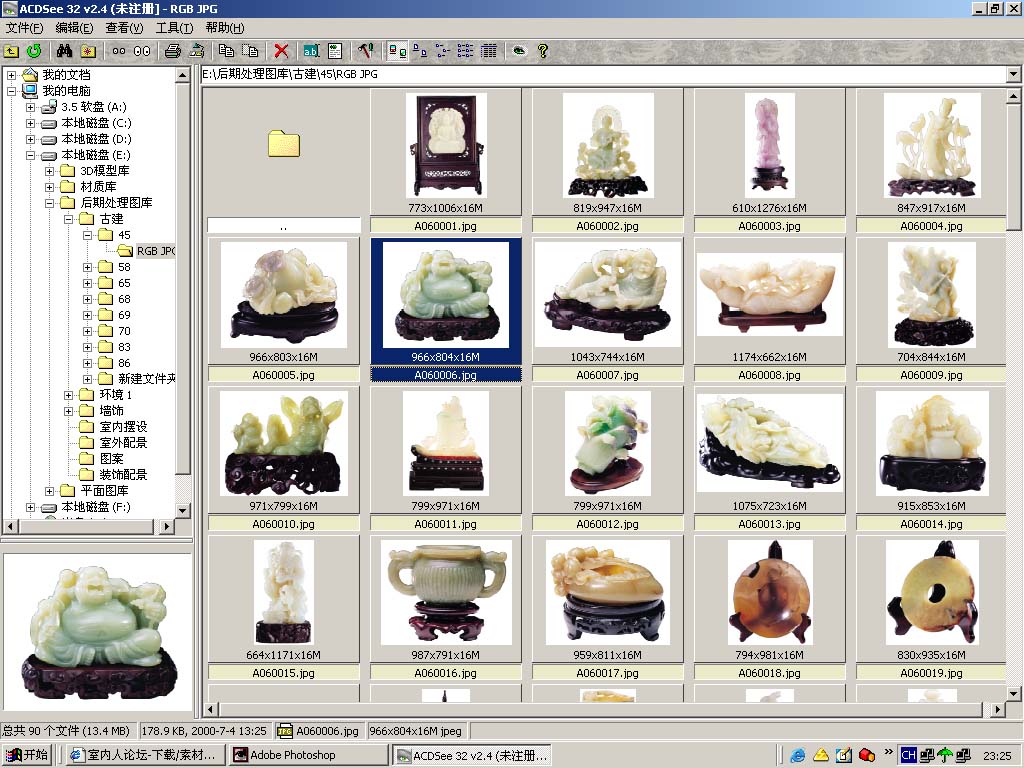The width and height of the screenshot is (1024, 768).
Task: Toggle the thumbnails view mode button
Action: [397, 50]
